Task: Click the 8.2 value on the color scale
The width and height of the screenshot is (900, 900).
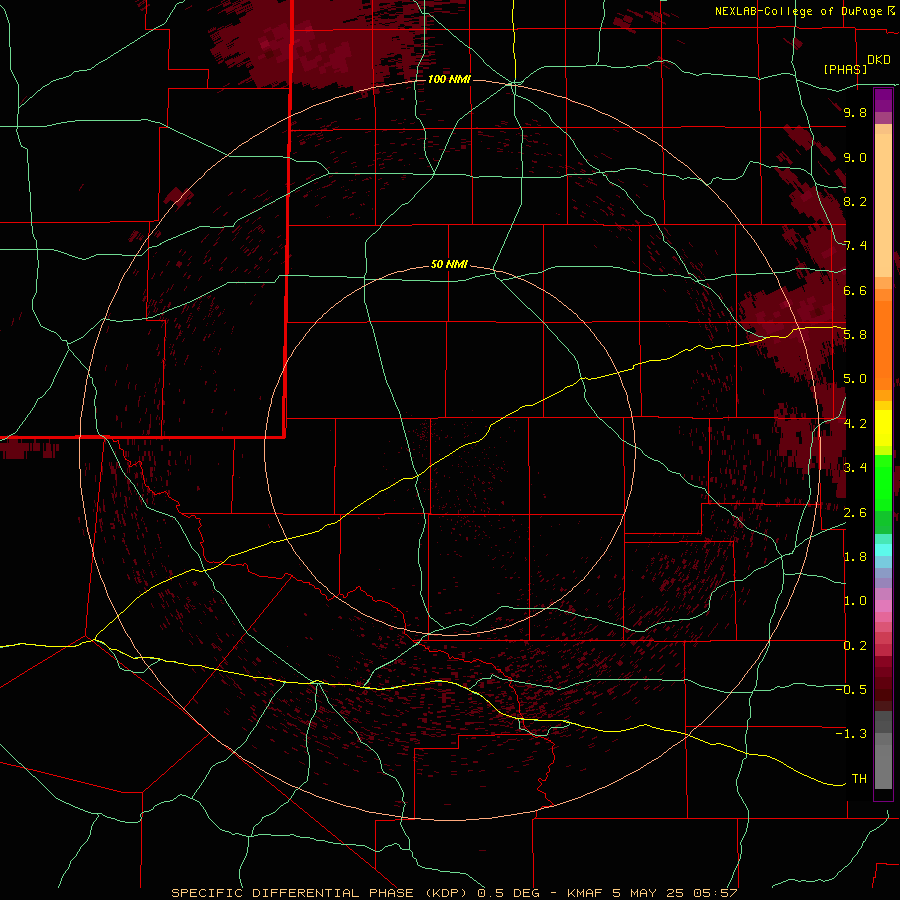Action: [855, 201]
